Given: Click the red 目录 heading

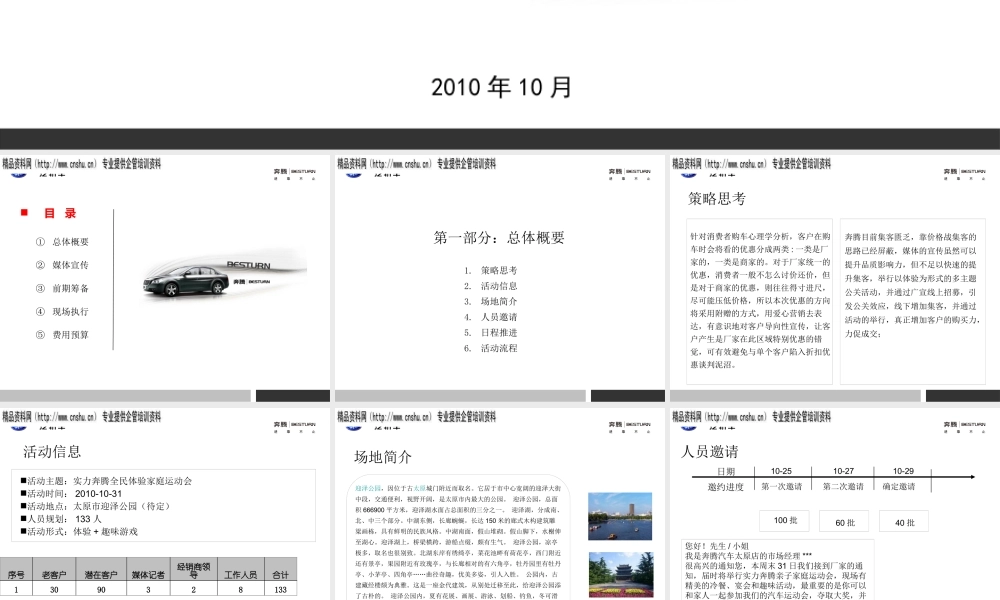Looking at the screenshot, I should click(x=60, y=213).
